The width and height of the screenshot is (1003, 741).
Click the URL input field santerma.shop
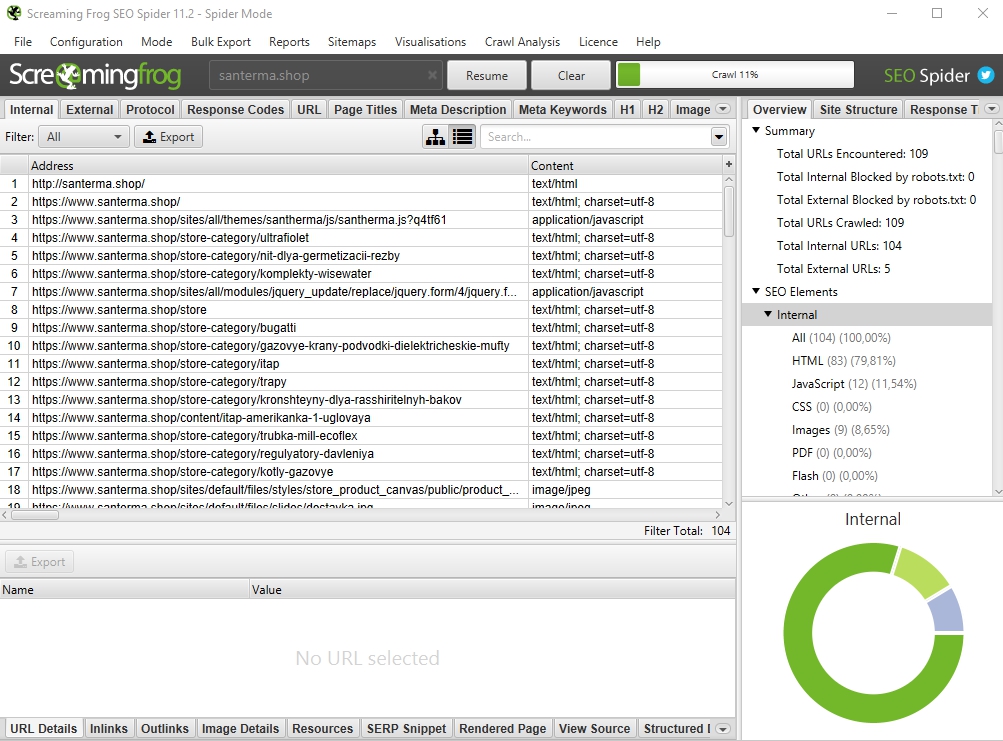(326, 76)
